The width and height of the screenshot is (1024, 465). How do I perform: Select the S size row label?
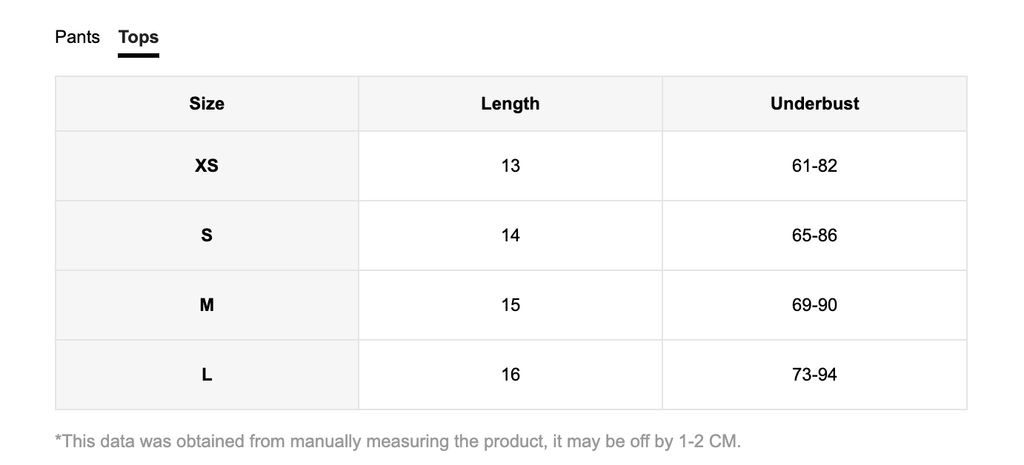pyautogui.click(x=206, y=235)
